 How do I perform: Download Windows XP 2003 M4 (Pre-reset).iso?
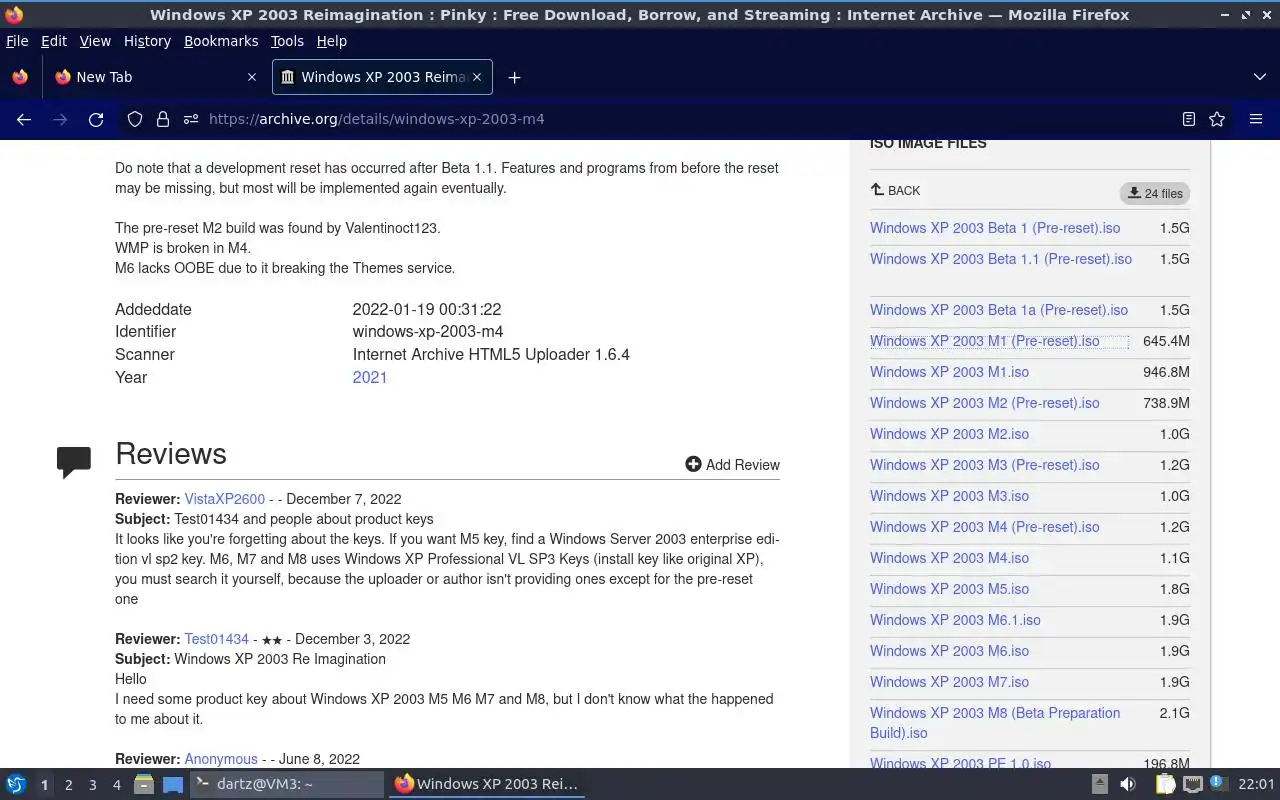click(985, 527)
